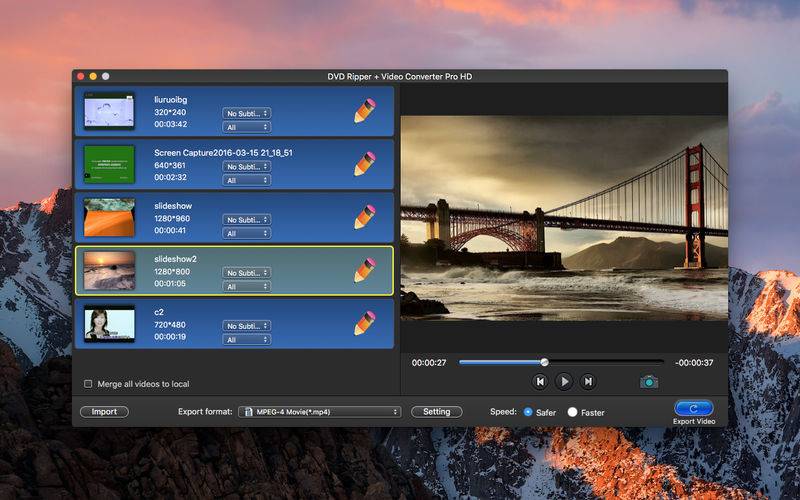Click the pencil icon on slideshow2 row
This screenshot has width=800, height=500.
365,270
